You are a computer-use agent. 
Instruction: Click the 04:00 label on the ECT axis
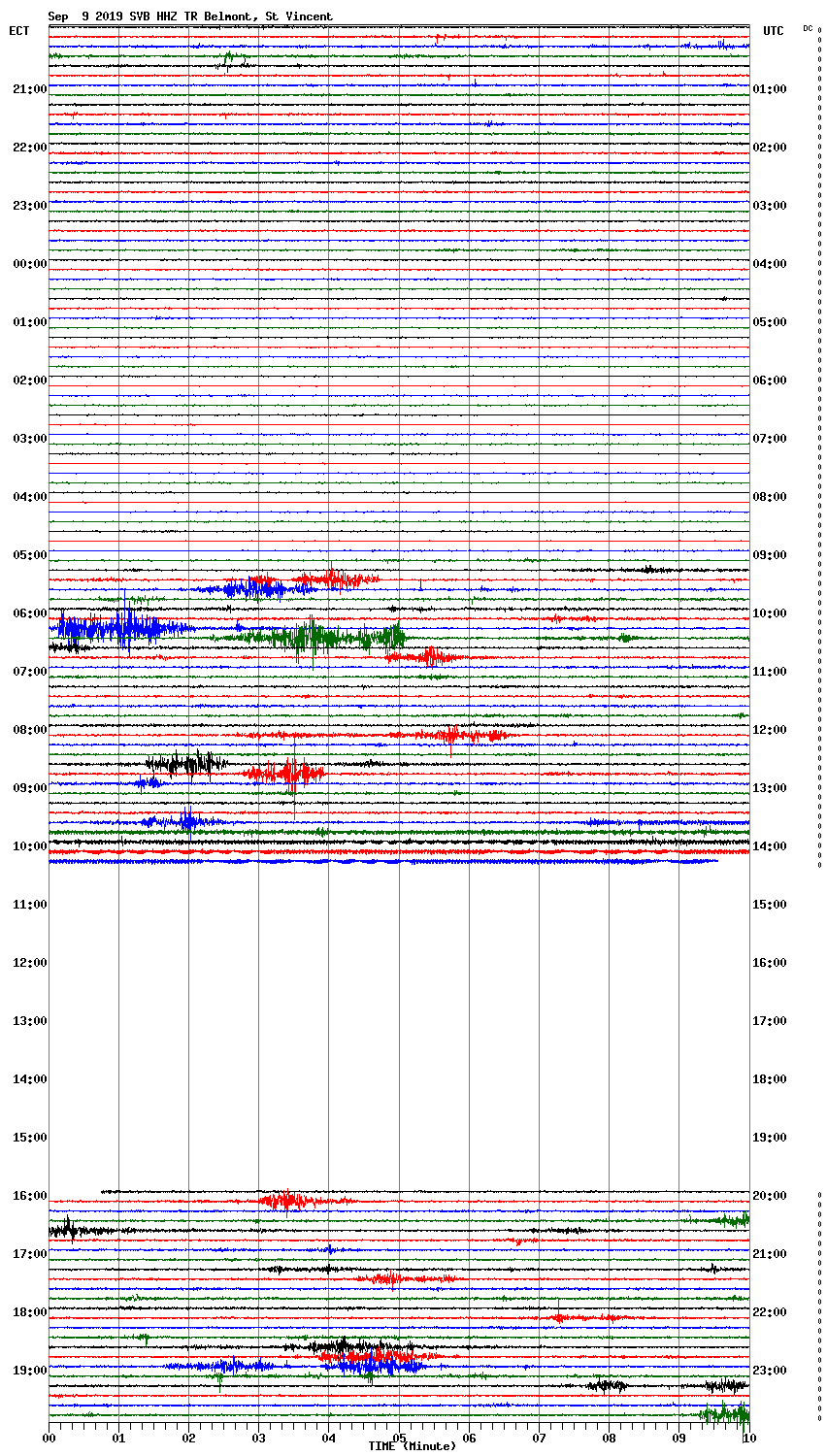click(x=29, y=497)
